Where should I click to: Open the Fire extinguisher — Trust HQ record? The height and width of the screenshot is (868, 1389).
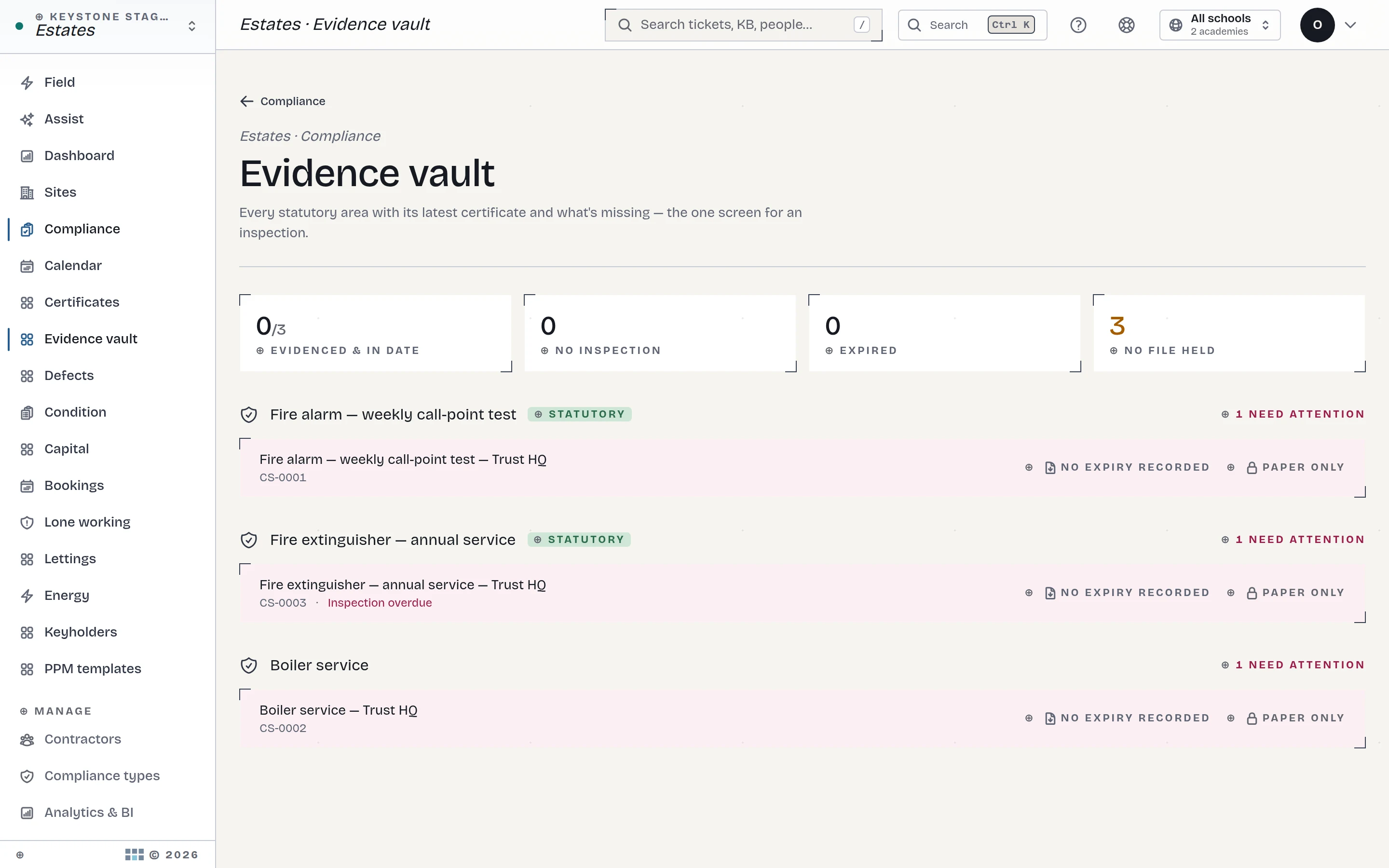coord(803,593)
